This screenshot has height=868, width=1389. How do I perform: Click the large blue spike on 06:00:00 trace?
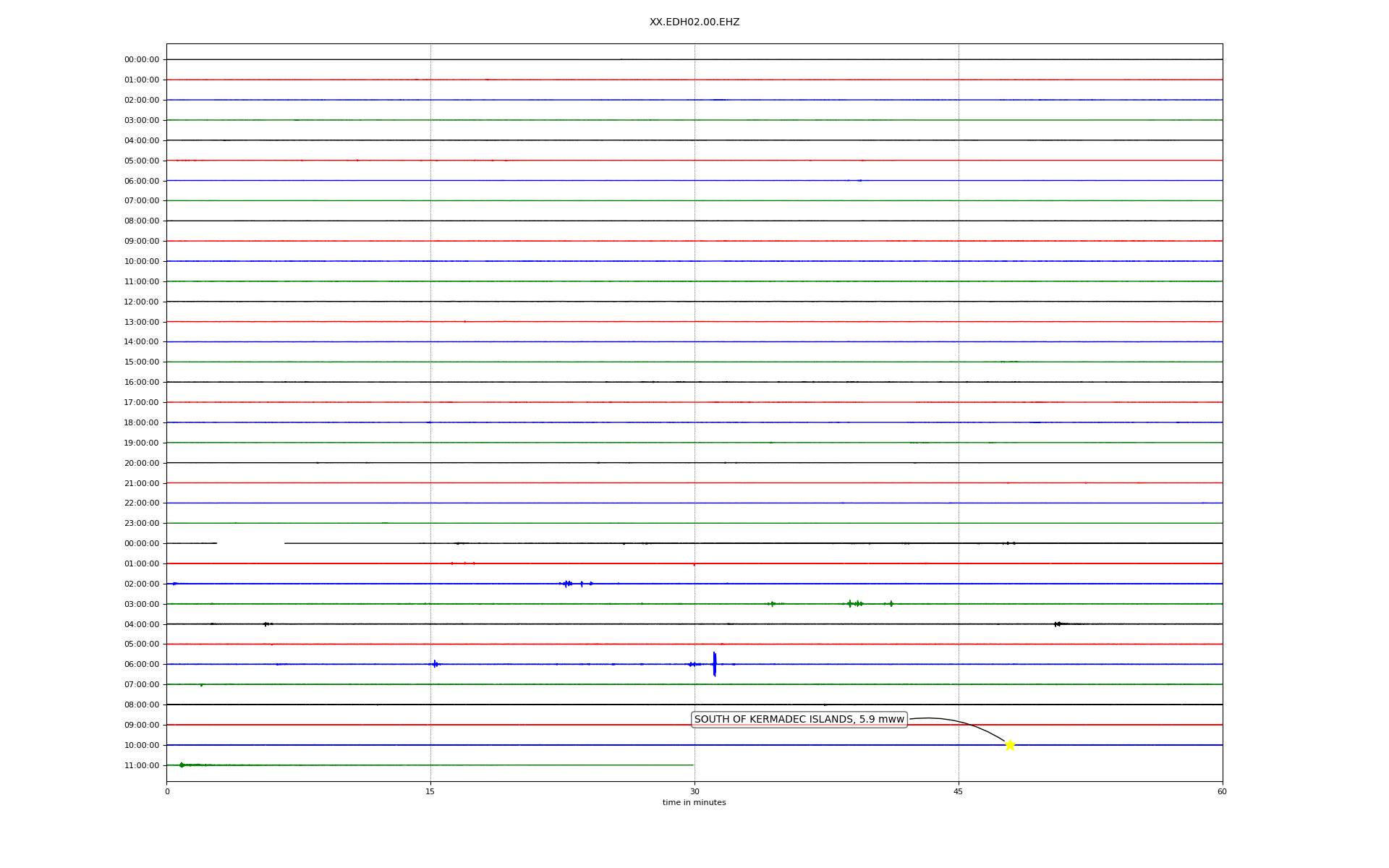(x=714, y=664)
